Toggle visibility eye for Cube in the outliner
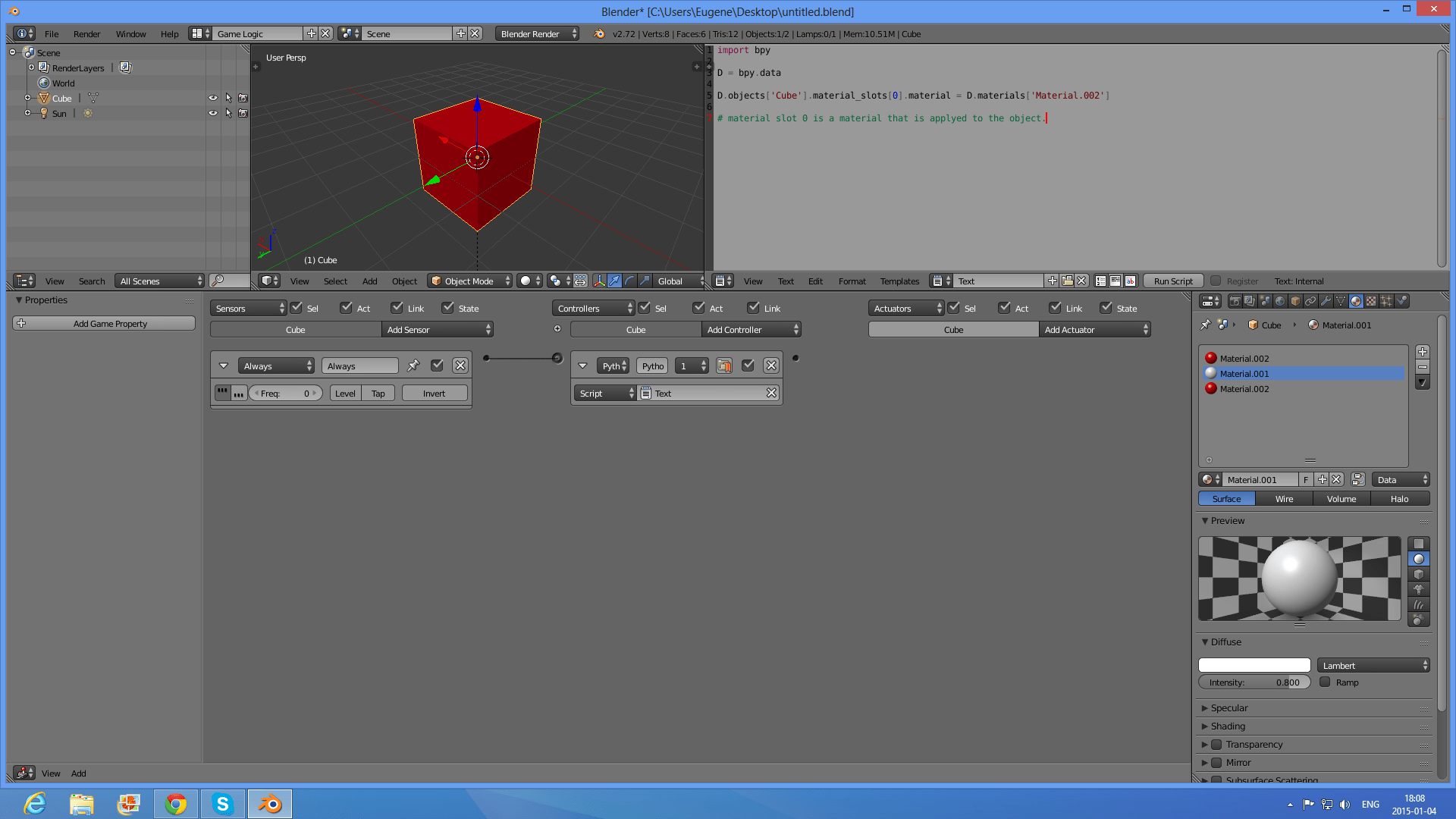The height and width of the screenshot is (819, 1456). [x=213, y=98]
